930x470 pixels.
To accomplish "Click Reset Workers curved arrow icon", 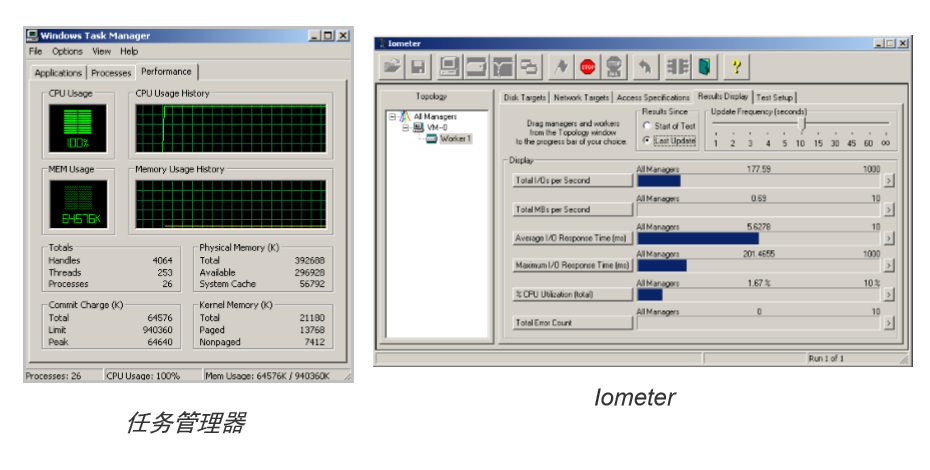I will point(645,66).
